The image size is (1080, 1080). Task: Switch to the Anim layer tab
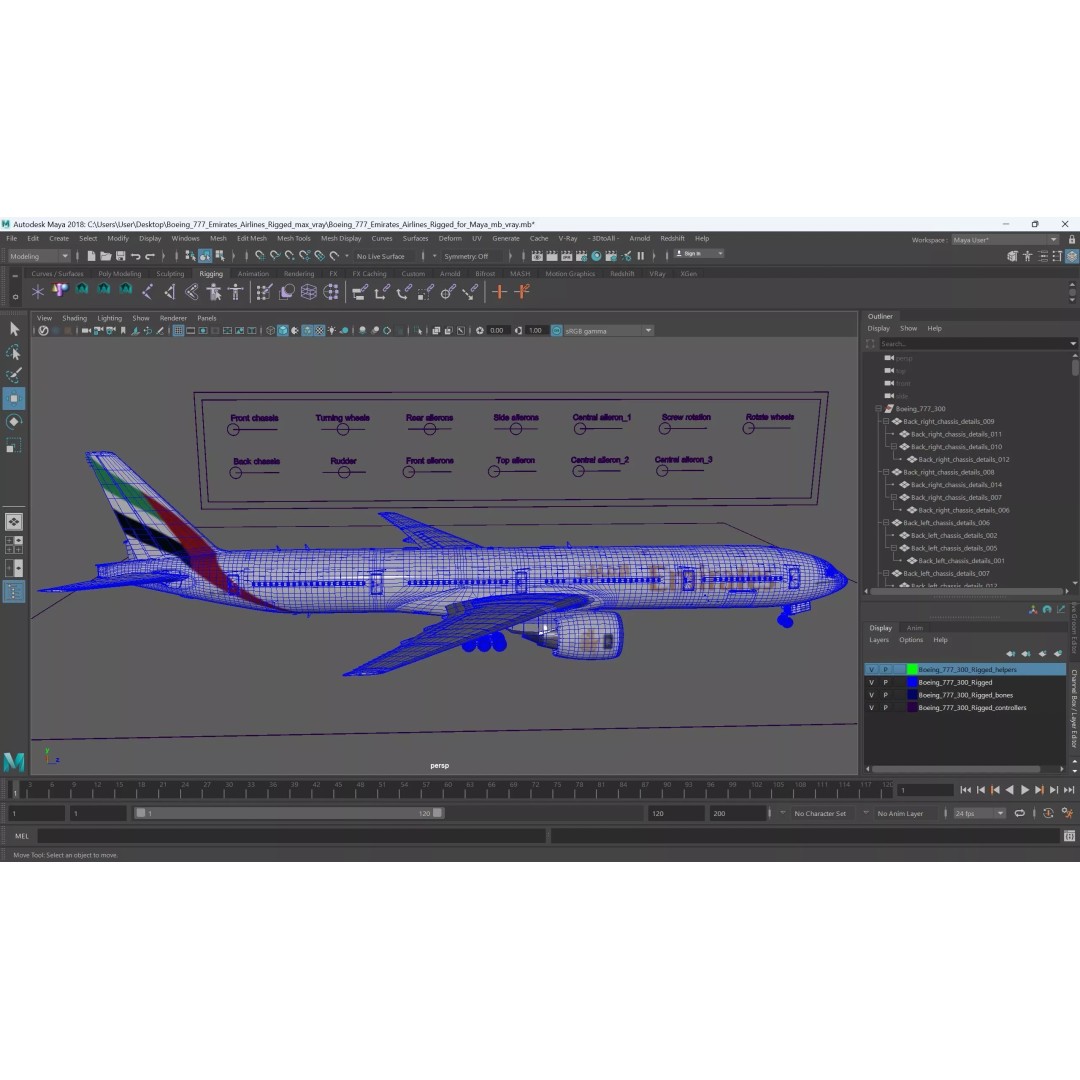tap(915, 628)
